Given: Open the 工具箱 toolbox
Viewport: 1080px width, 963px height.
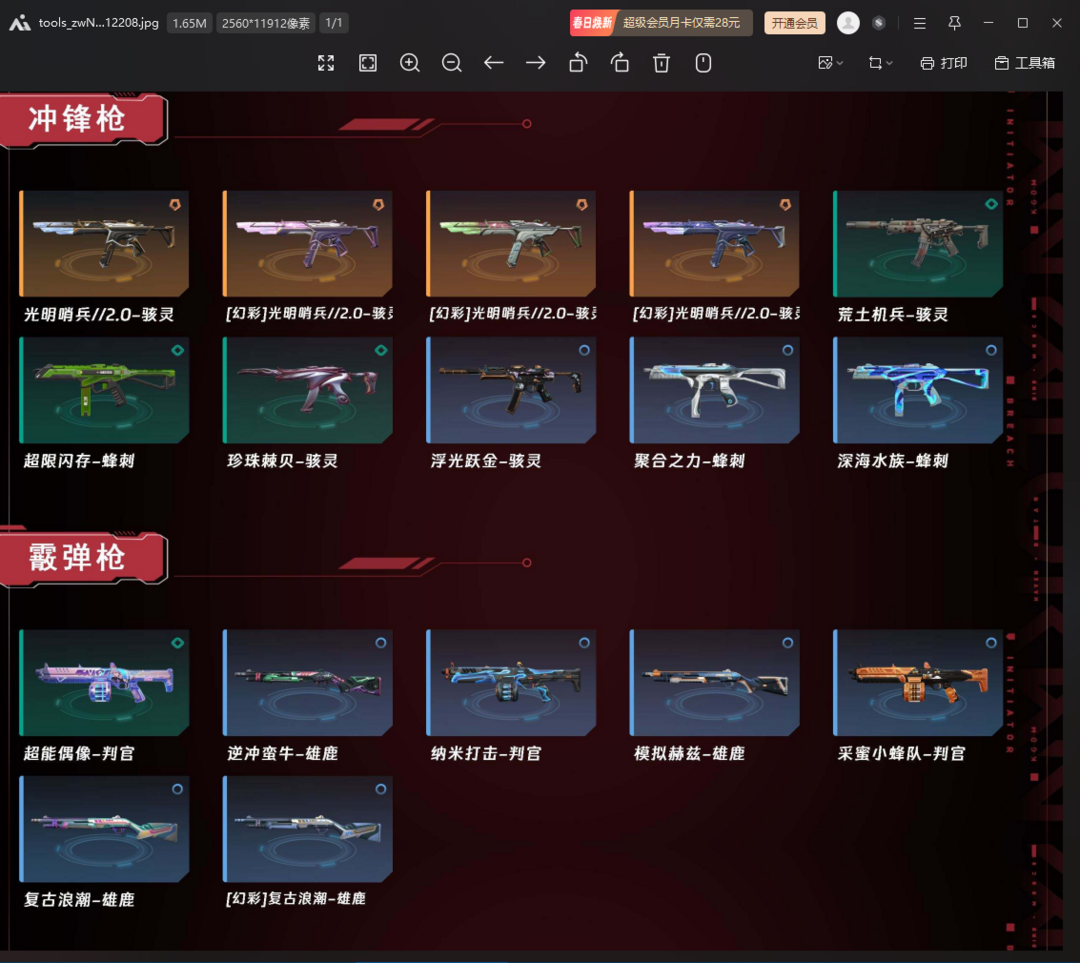Looking at the screenshot, I should [x=1025, y=63].
